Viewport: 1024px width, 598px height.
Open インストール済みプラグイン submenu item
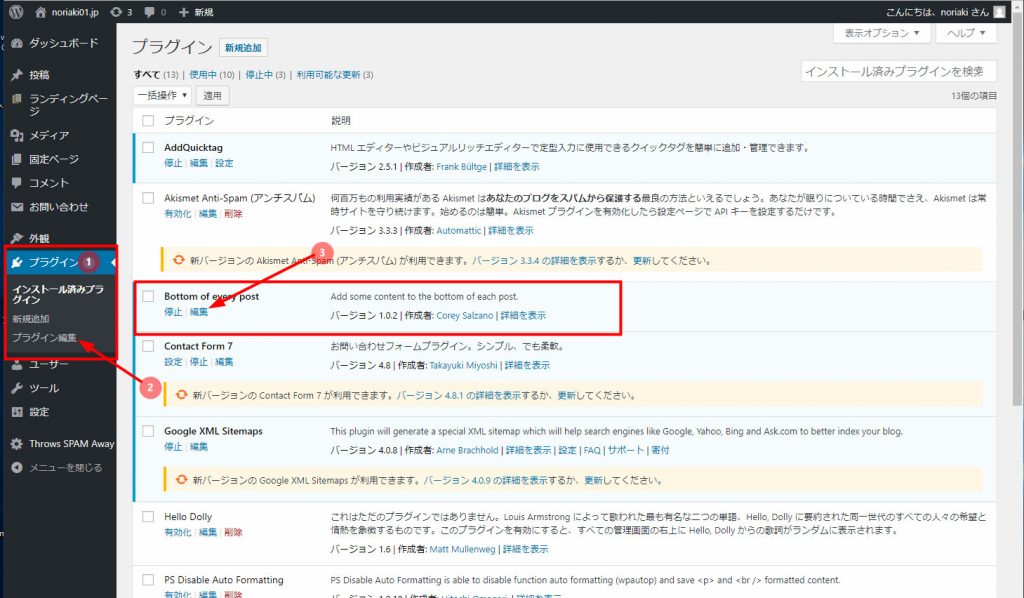tap(57, 294)
